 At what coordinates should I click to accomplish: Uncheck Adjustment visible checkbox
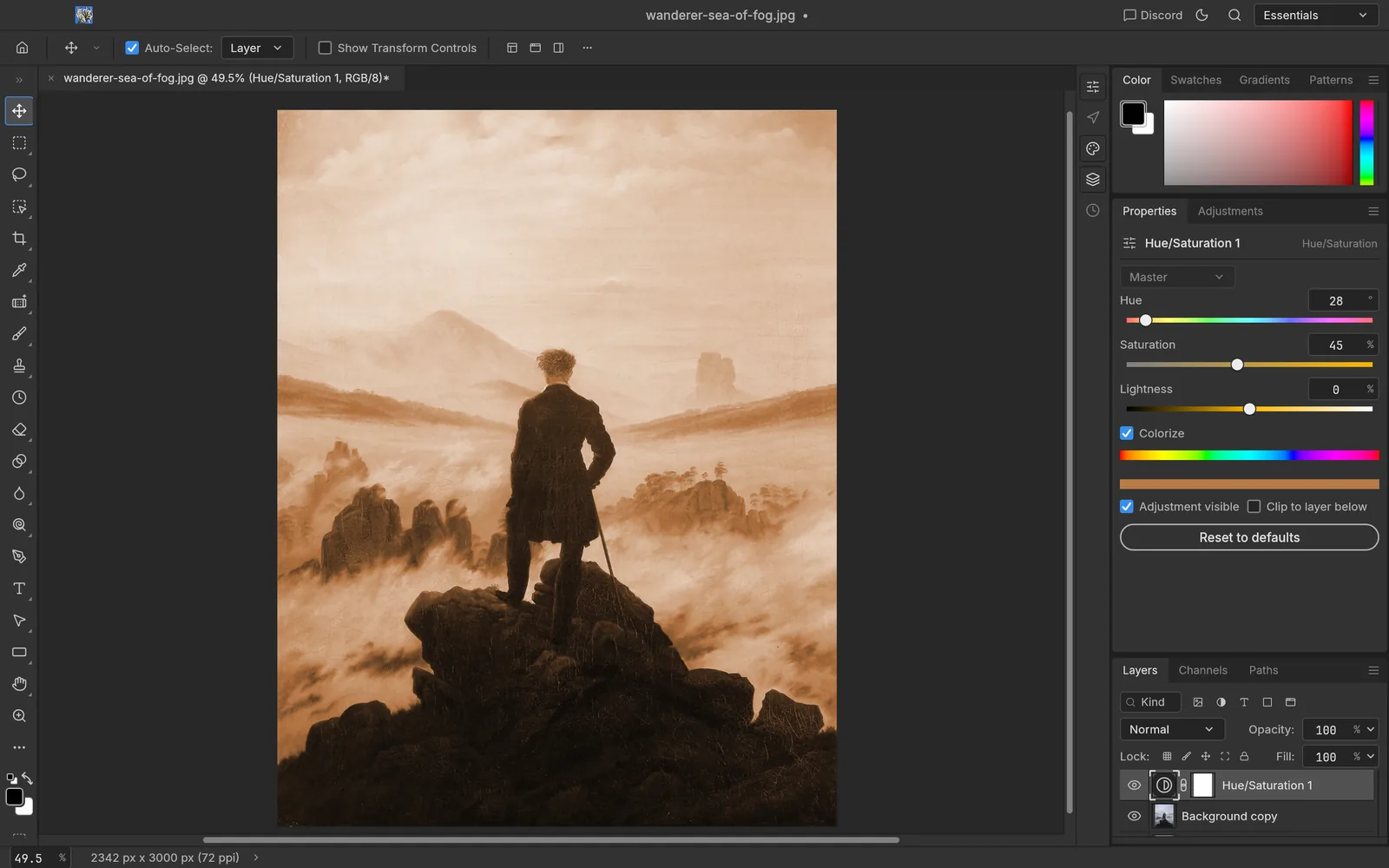[x=1127, y=507]
